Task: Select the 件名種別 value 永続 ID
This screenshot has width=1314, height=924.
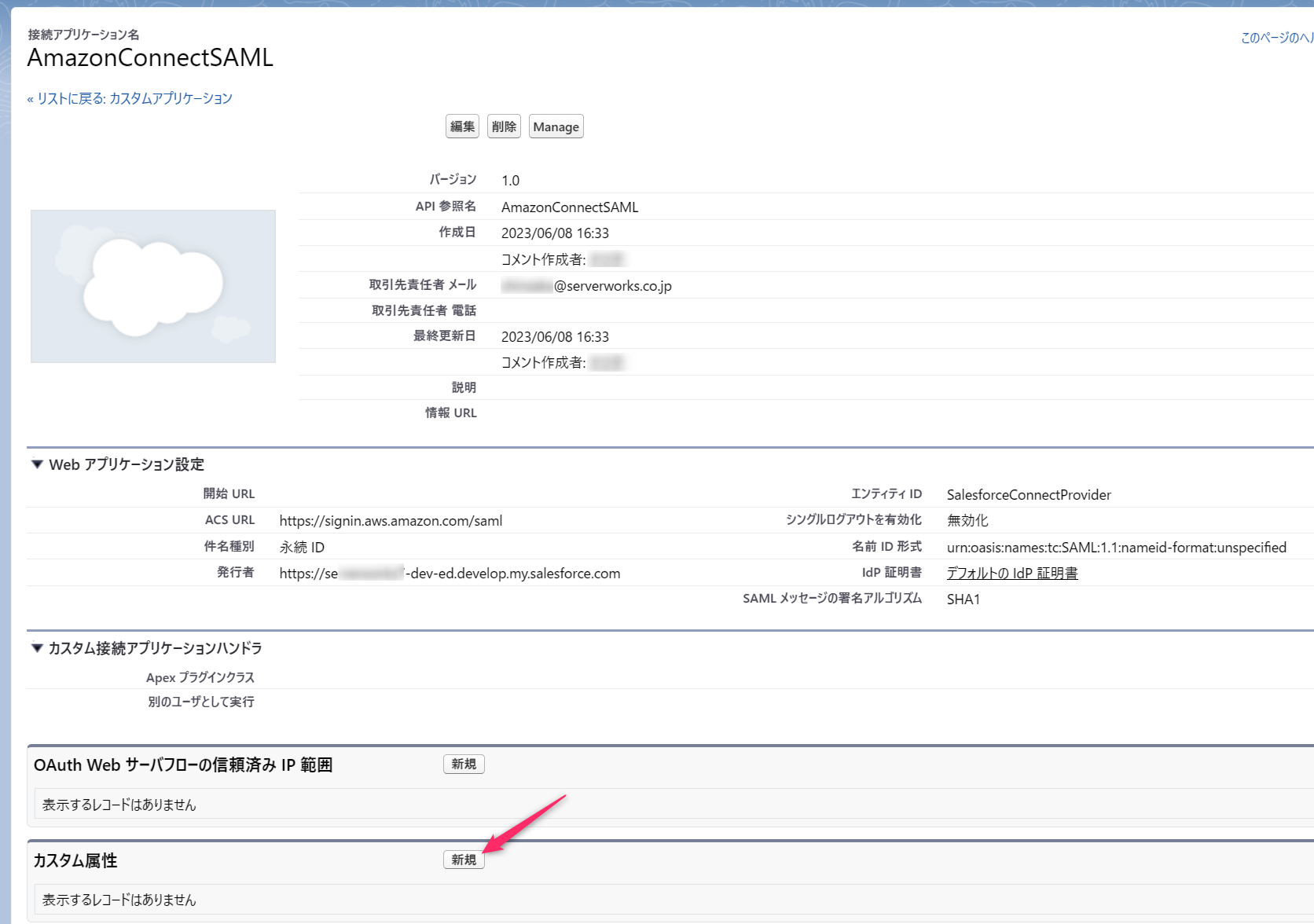Action: [302, 547]
